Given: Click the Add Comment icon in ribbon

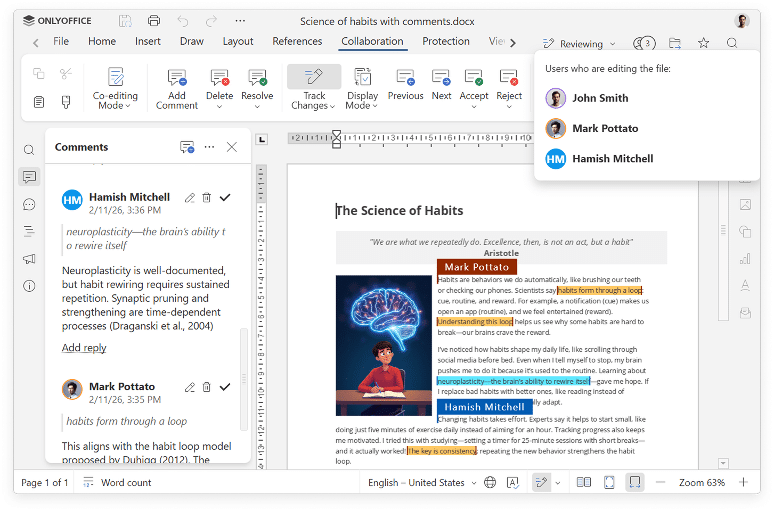Looking at the screenshot, I should click(x=177, y=78).
